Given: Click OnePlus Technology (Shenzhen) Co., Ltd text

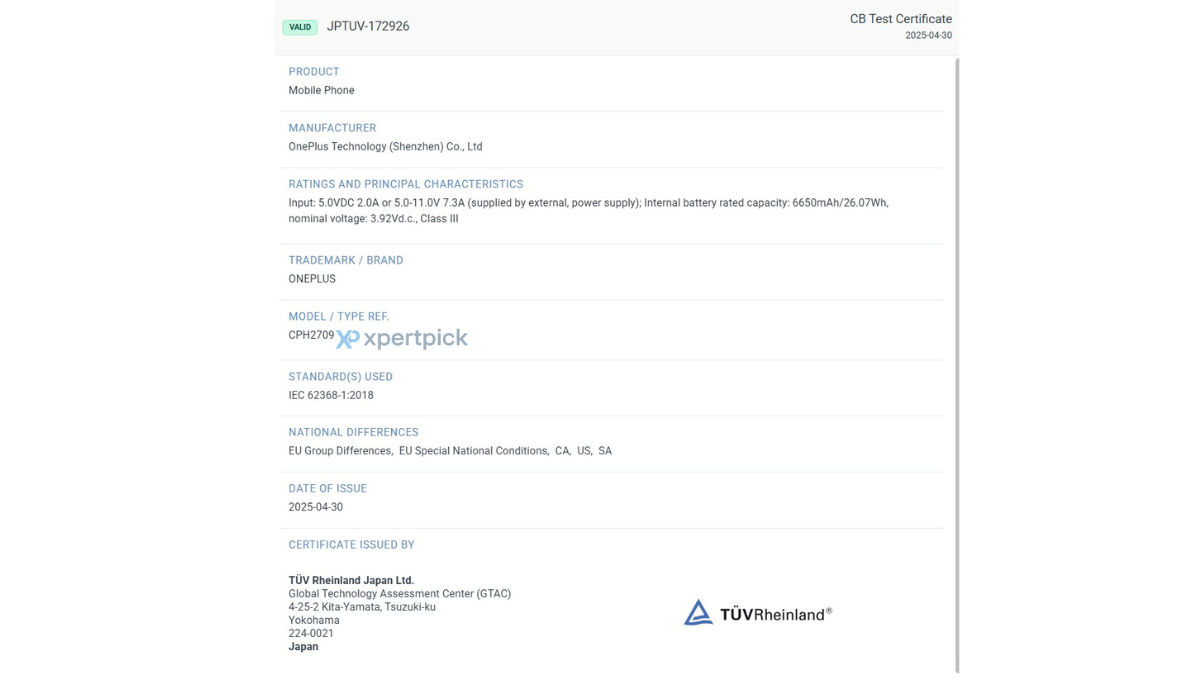Looking at the screenshot, I should click(385, 146).
